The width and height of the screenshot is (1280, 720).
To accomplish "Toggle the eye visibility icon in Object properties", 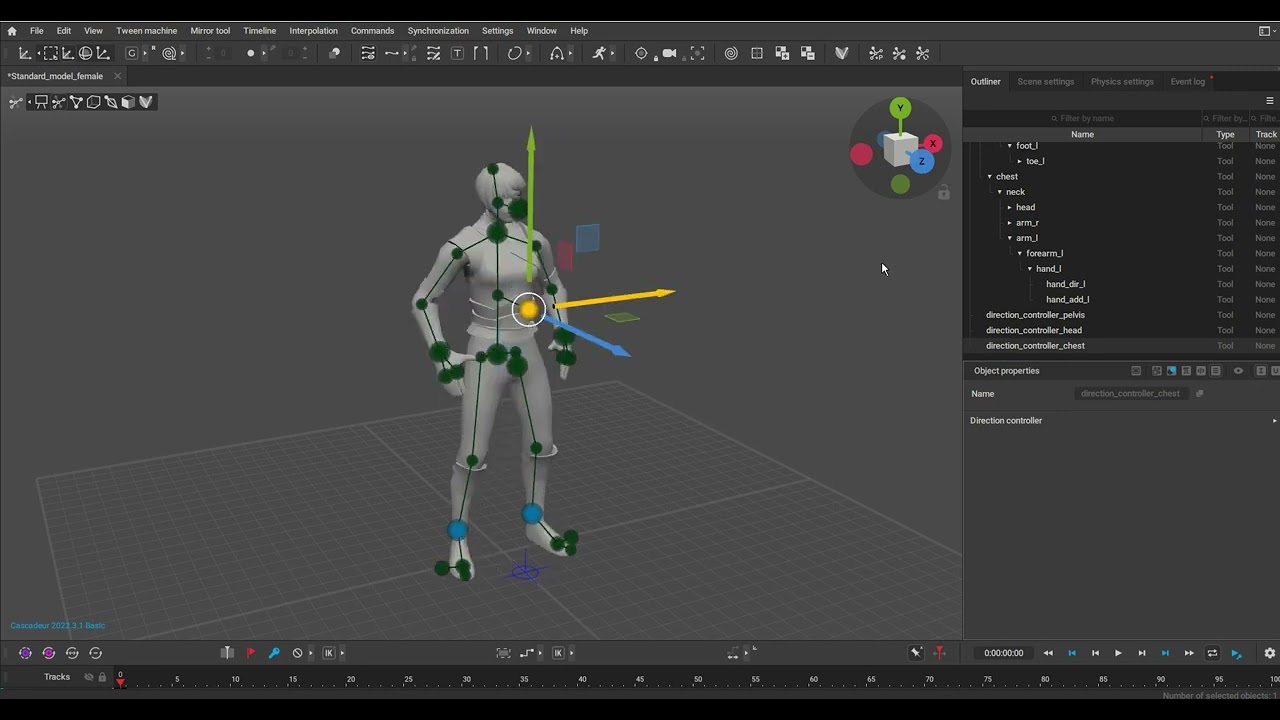I will 1238,371.
